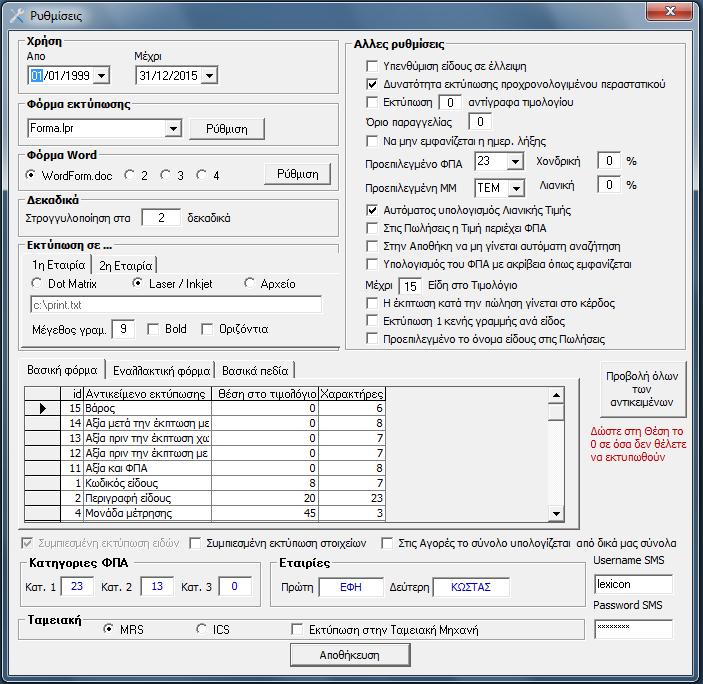Choose Word form option 2

click(x=130, y=175)
